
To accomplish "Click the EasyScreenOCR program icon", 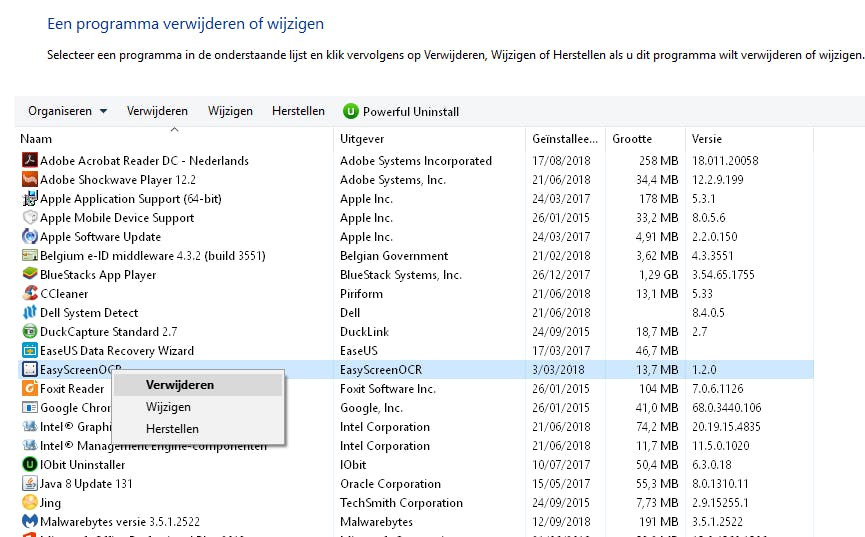I will [29, 369].
